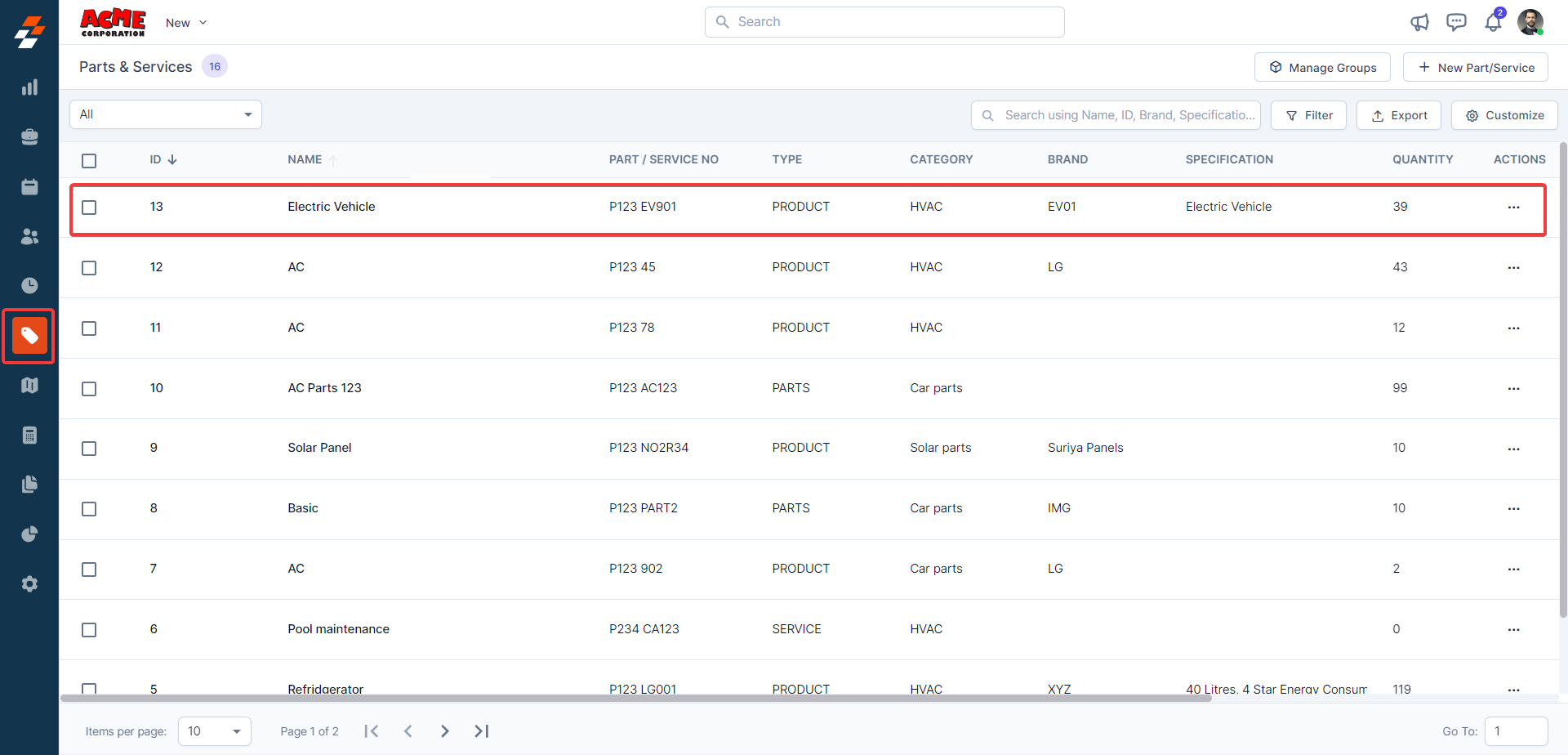
Task: Open the map sidebar icon
Action: 29,386
